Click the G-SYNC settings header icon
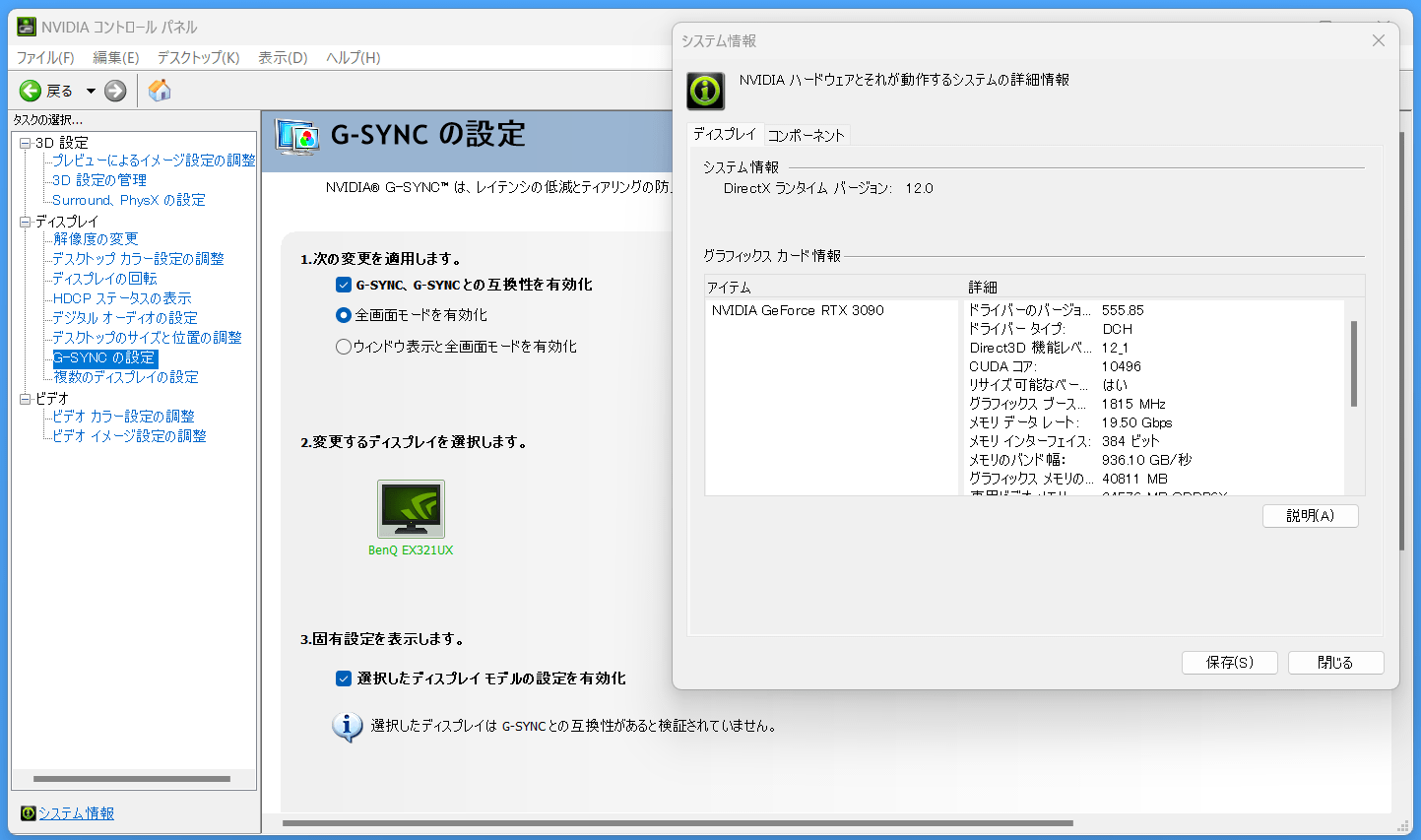The image size is (1421, 840). click(297, 136)
